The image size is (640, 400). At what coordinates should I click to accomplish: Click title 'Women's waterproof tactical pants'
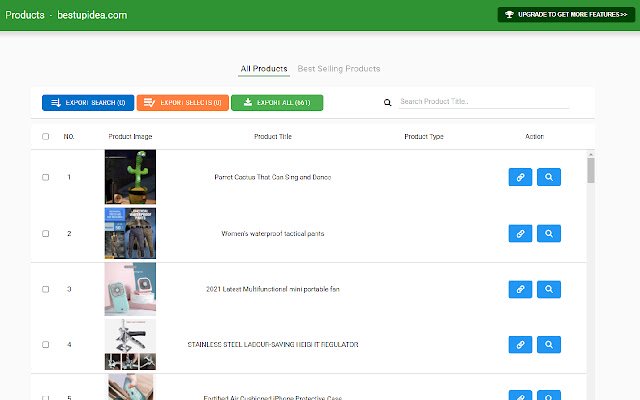tap(273, 233)
